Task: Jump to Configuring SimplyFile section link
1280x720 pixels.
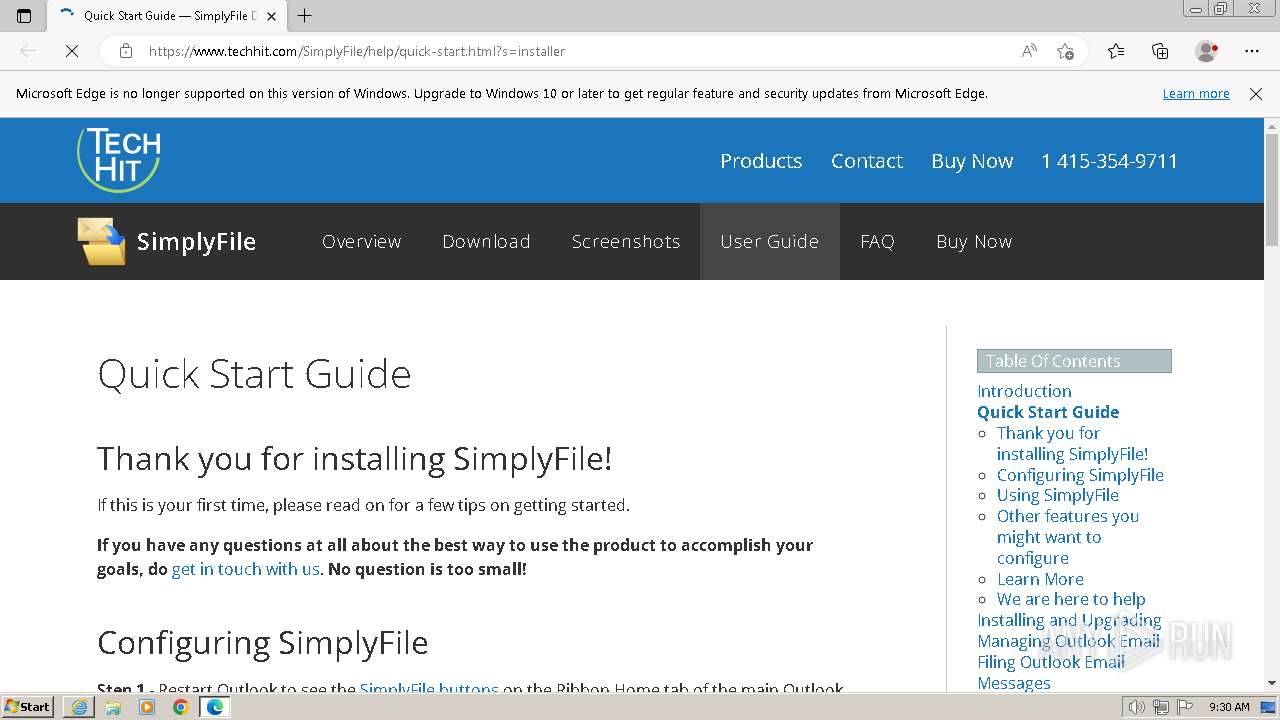Action: coord(1080,475)
